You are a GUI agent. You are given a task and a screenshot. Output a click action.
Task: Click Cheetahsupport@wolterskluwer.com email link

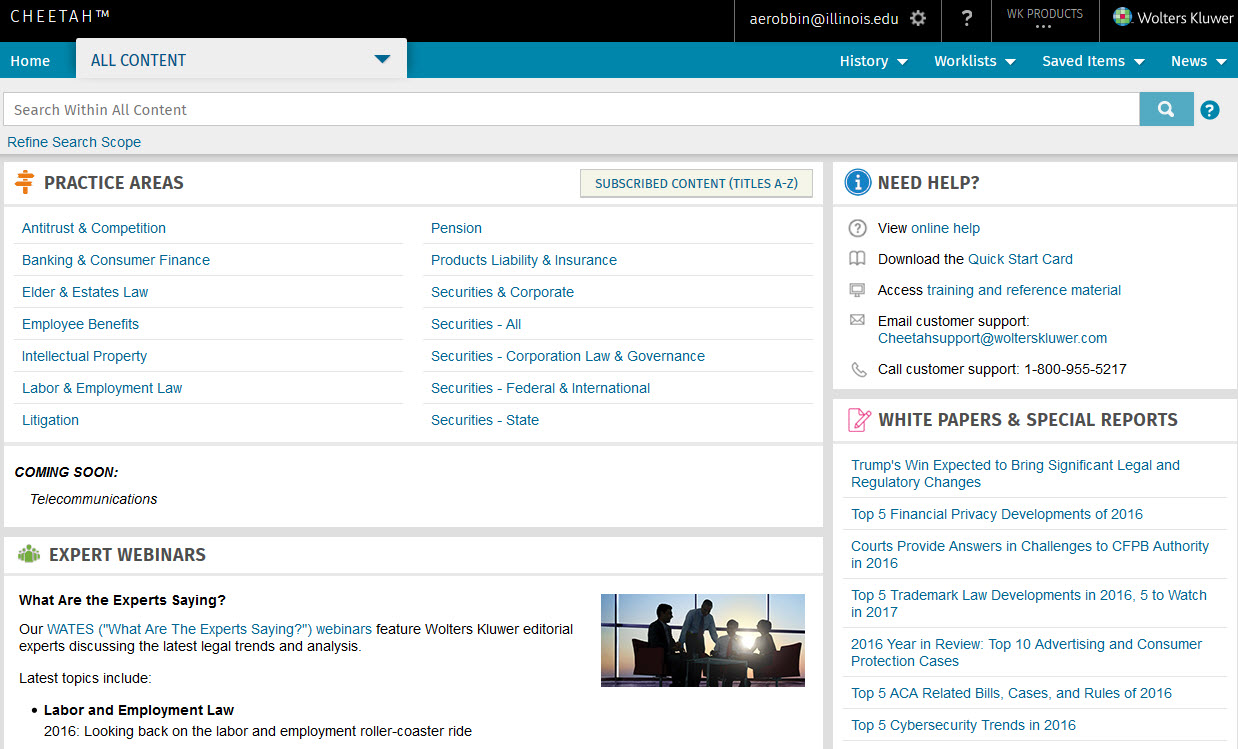tap(992, 338)
